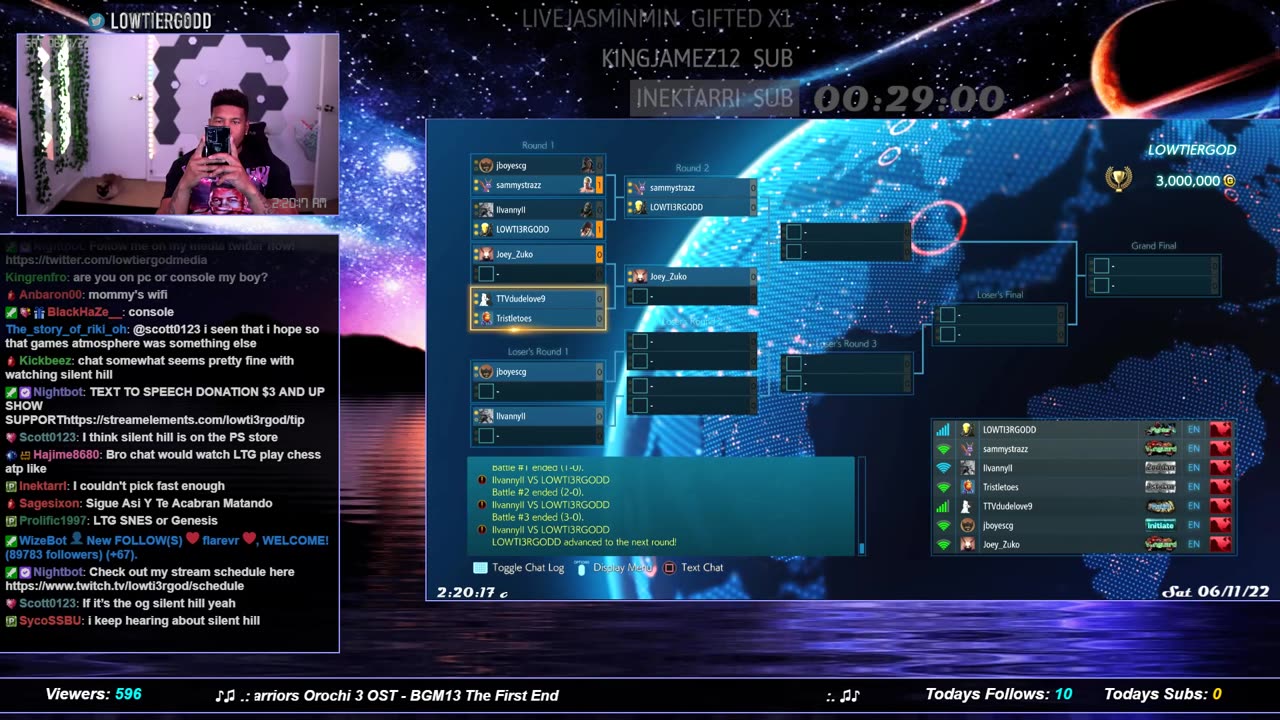Click the Options button icon beside Display Menu
Viewport: 1280px width, 720px height.
pos(581,567)
